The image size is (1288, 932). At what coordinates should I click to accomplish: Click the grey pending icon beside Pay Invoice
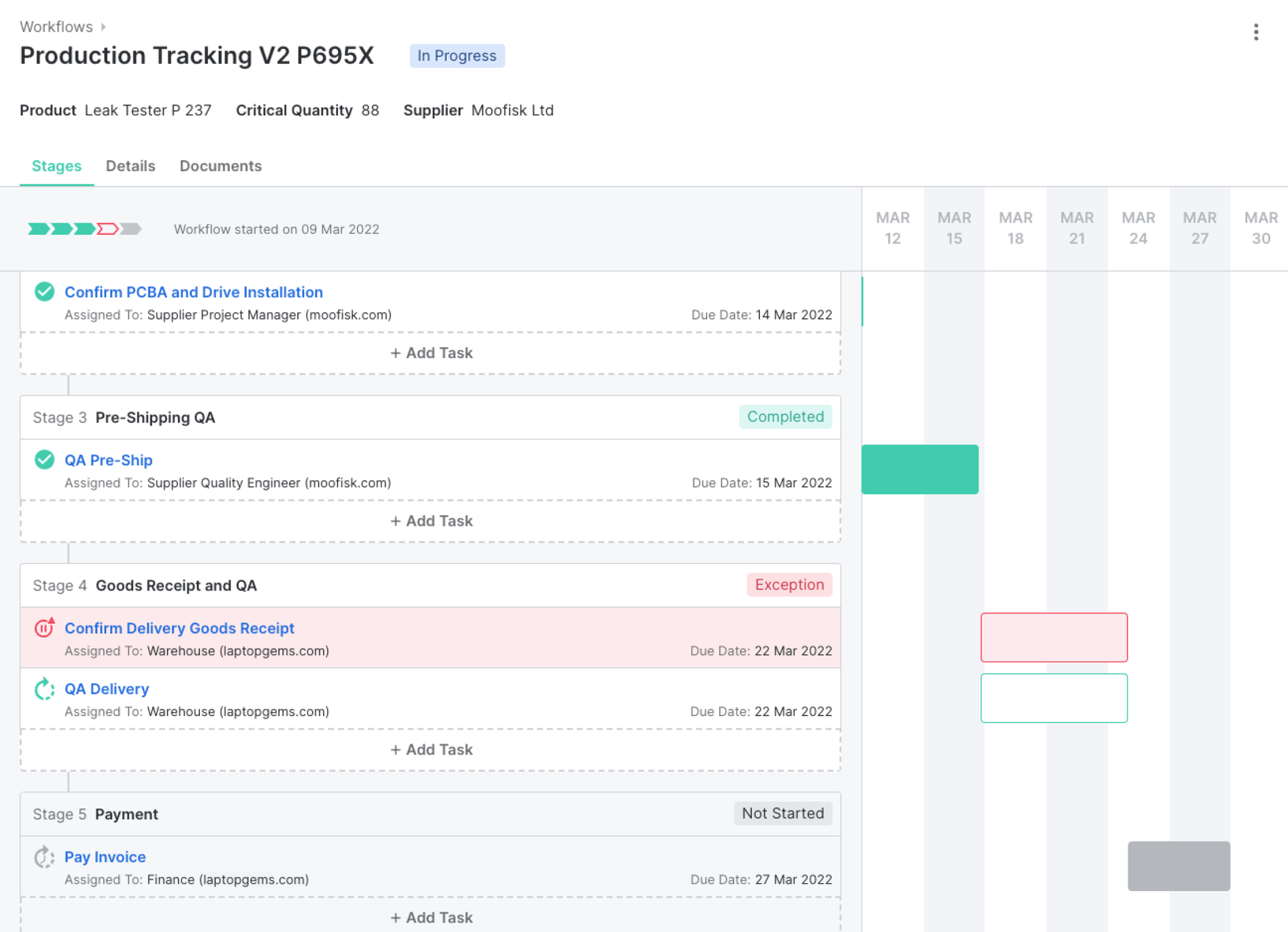pyautogui.click(x=44, y=857)
